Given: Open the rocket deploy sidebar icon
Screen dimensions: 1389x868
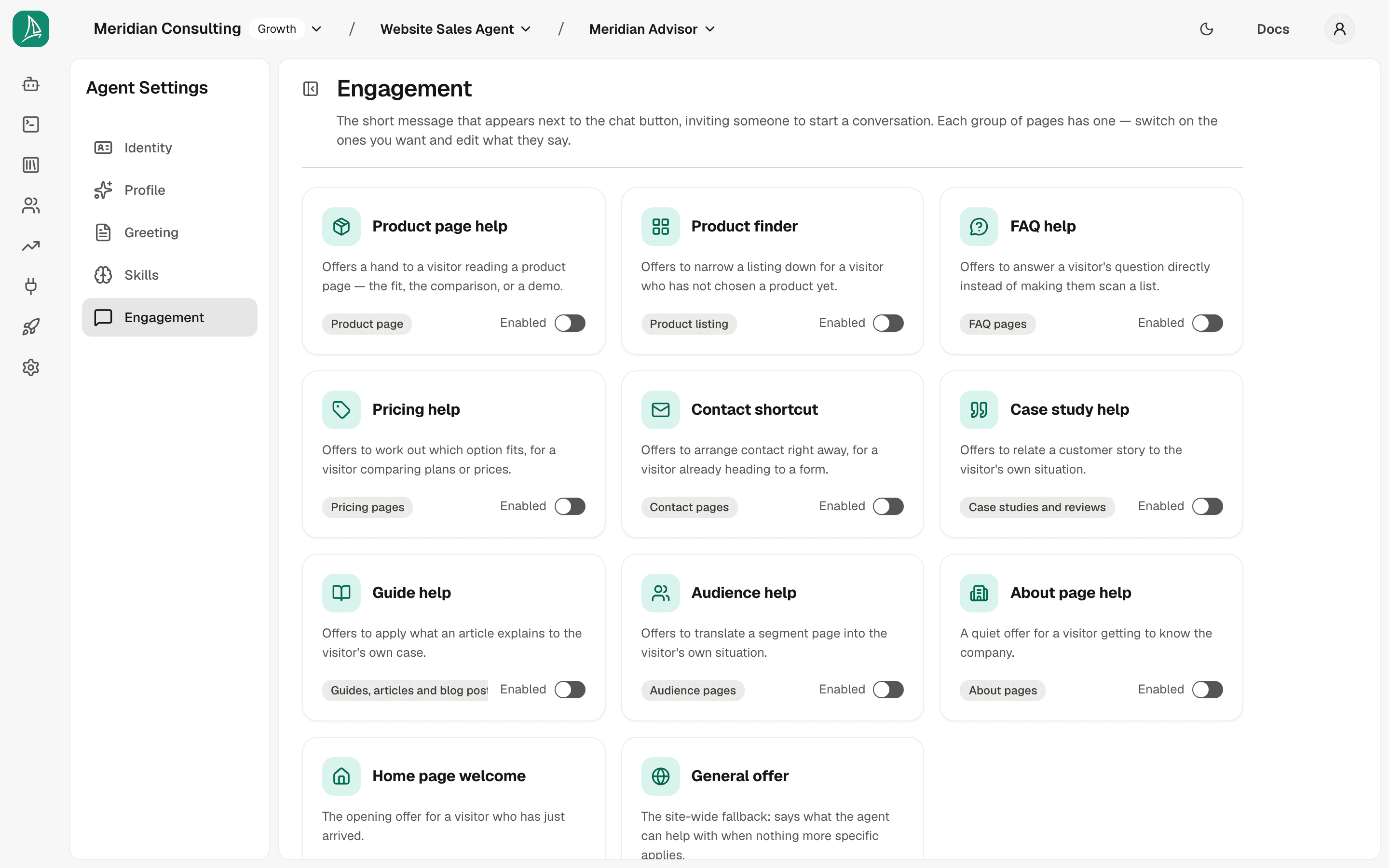Looking at the screenshot, I should pos(31,327).
